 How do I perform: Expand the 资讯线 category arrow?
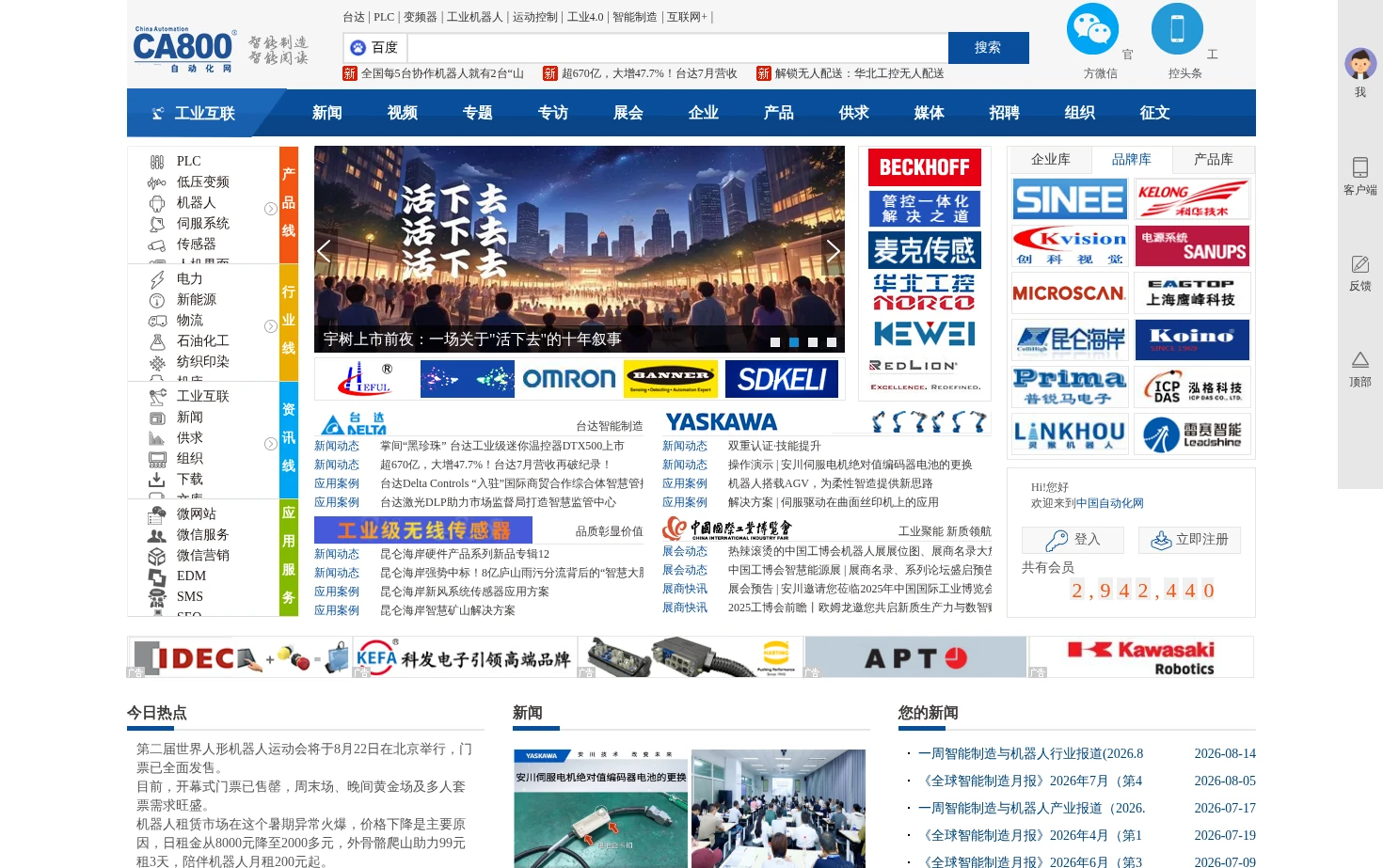point(271,444)
